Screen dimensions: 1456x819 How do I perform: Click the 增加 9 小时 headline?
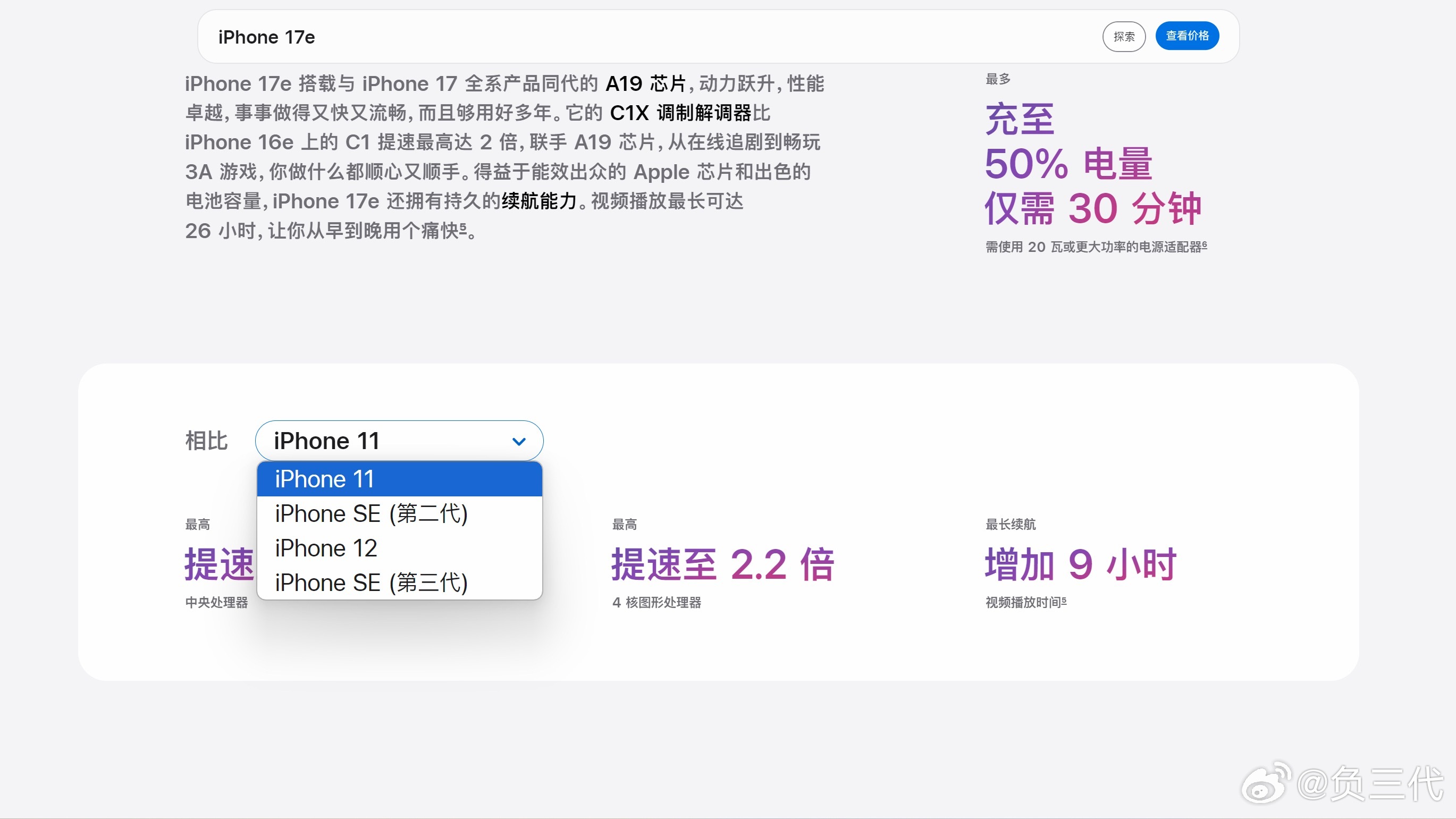(1080, 564)
